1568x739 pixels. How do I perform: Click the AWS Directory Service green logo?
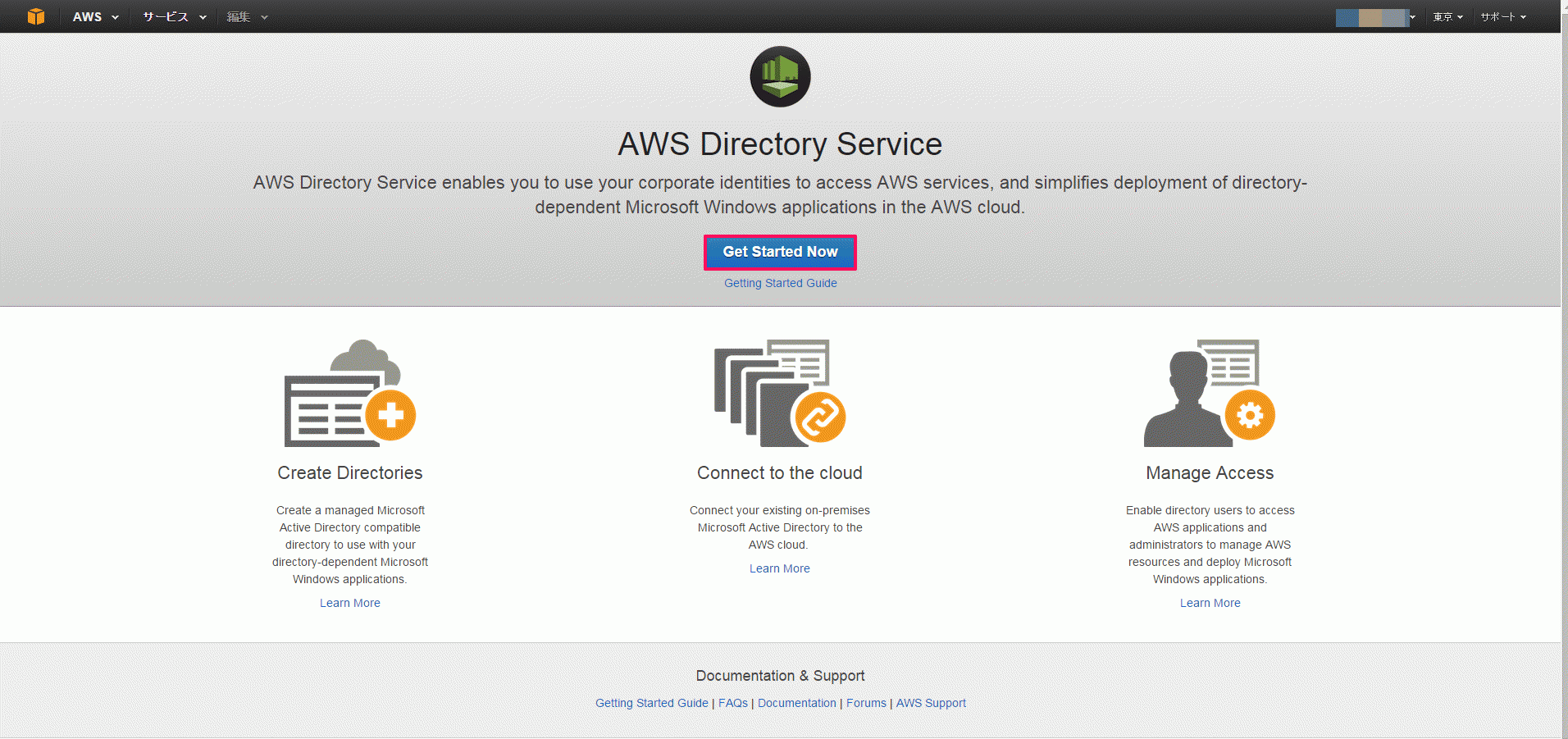click(780, 76)
